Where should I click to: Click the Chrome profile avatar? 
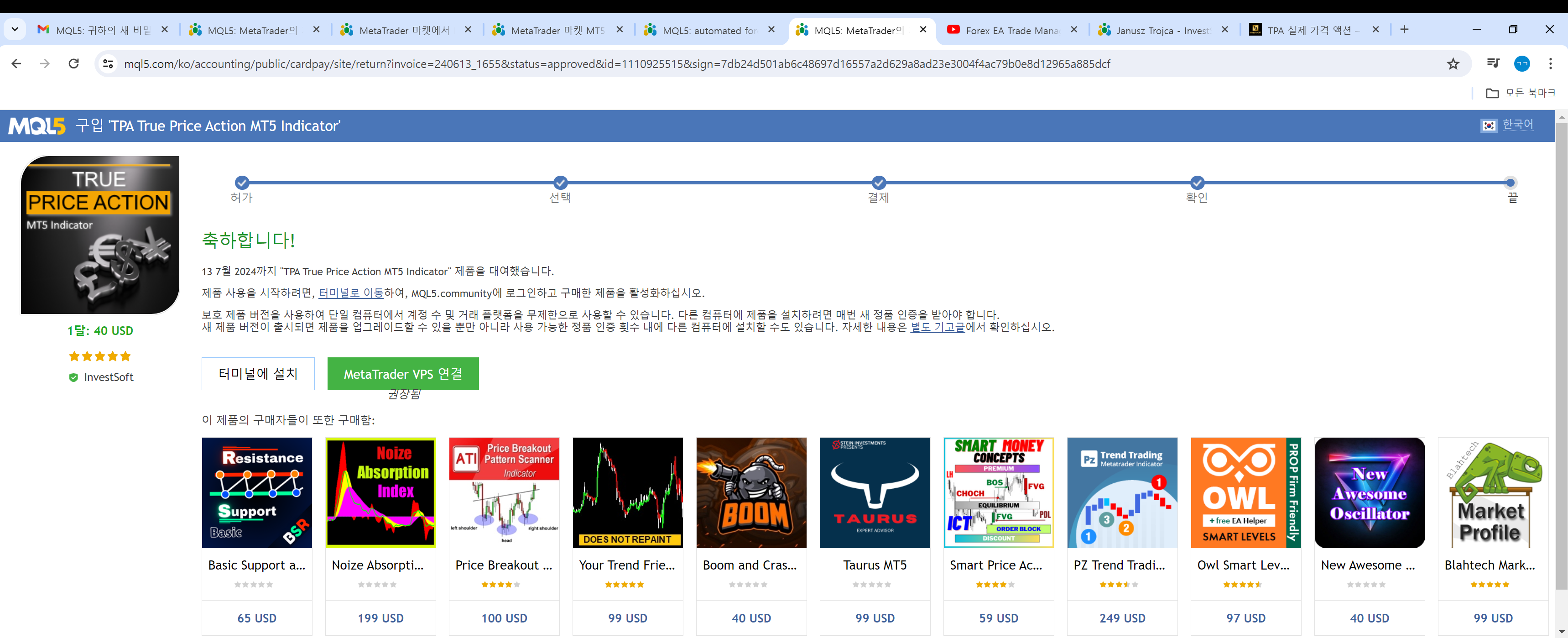1522,64
